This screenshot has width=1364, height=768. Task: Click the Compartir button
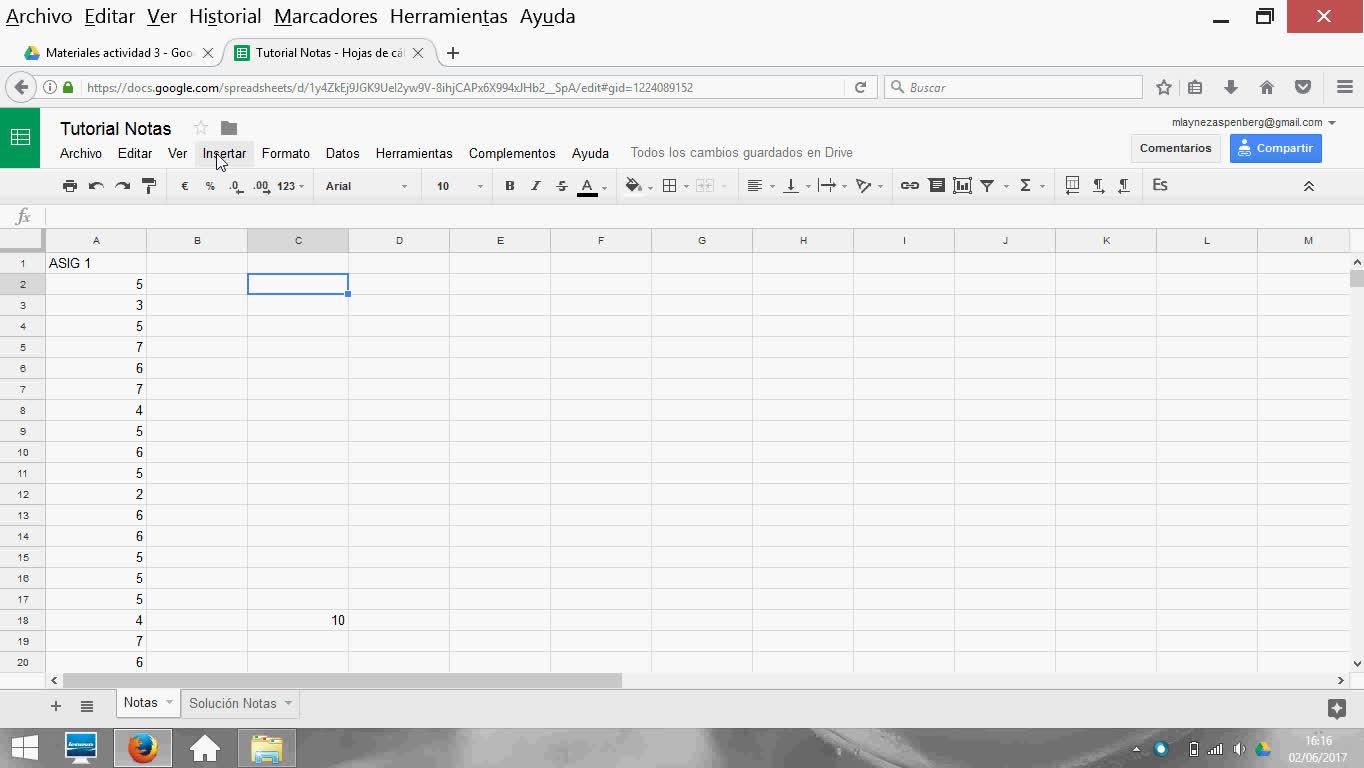click(x=1275, y=148)
